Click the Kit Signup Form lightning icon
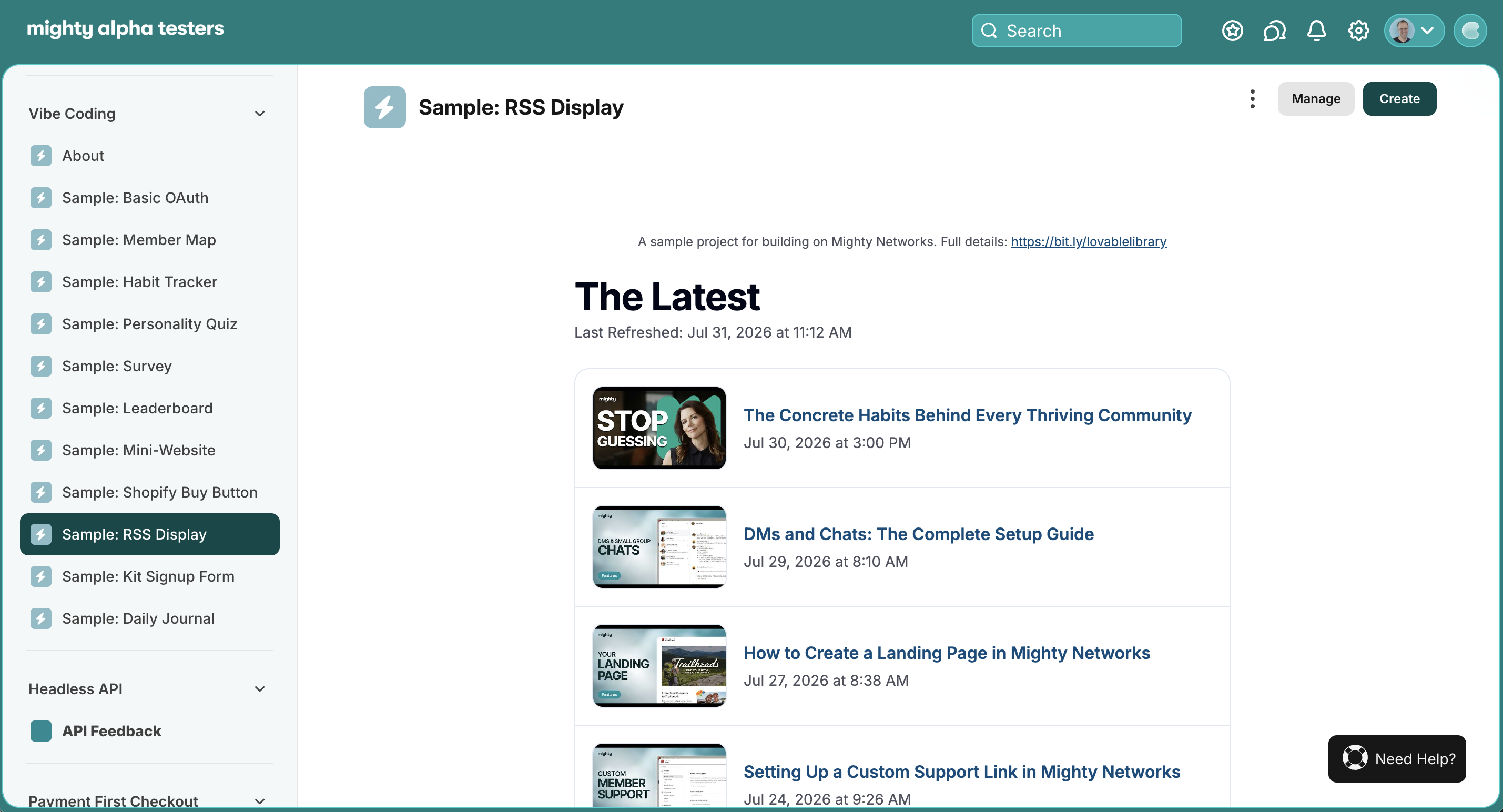This screenshot has width=1503, height=812. (x=41, y=576)
